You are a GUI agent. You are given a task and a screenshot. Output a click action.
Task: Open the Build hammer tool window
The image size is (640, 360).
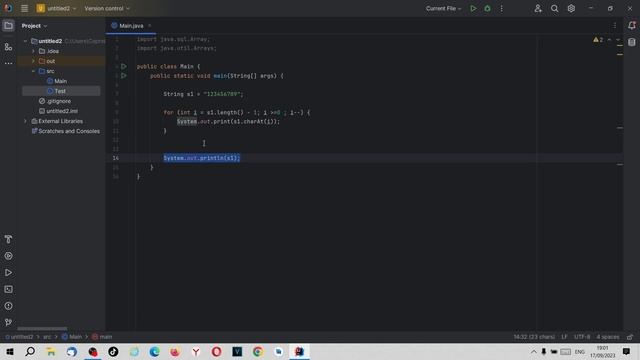pyautogui.click(x=8, y=239)
